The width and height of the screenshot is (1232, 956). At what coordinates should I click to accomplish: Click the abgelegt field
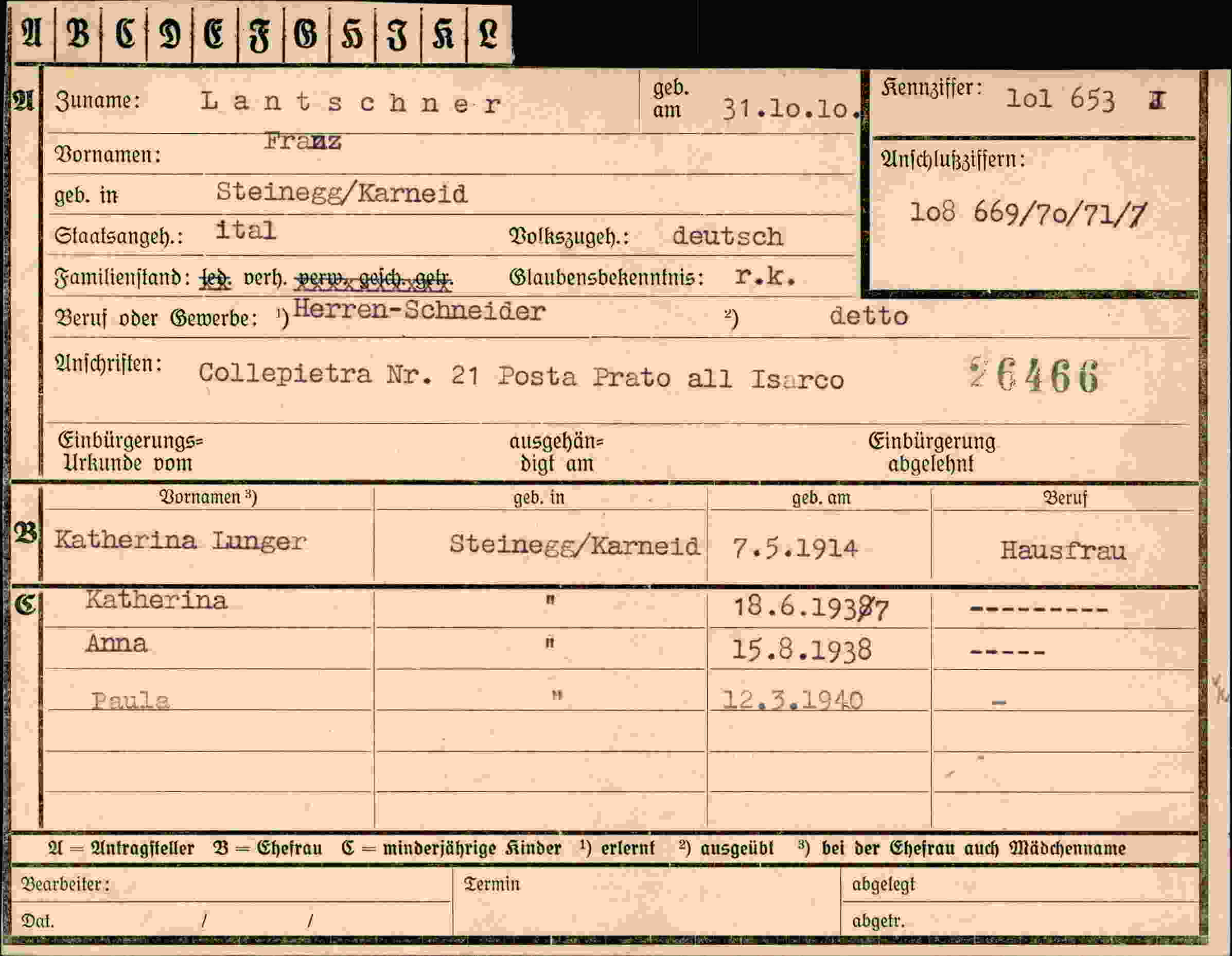(x=1020, y=885)
